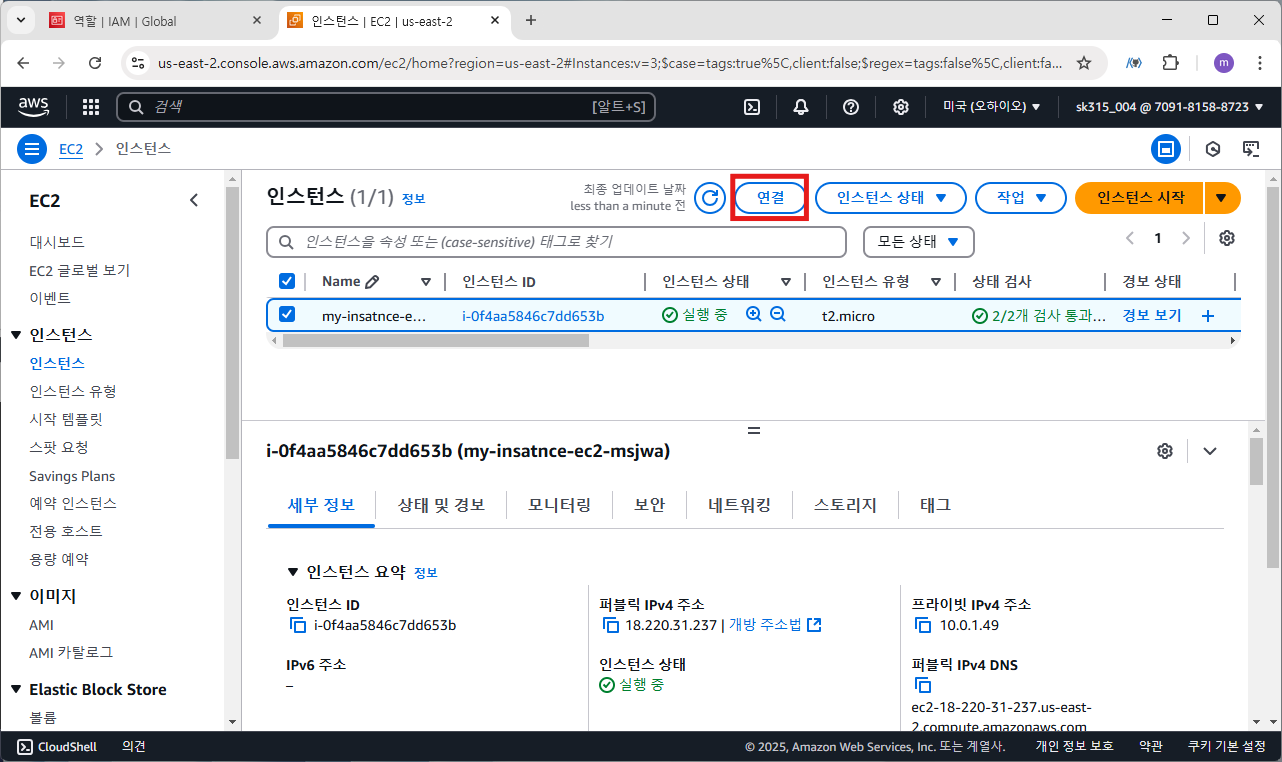Copy the private IPv4 address

924,625
